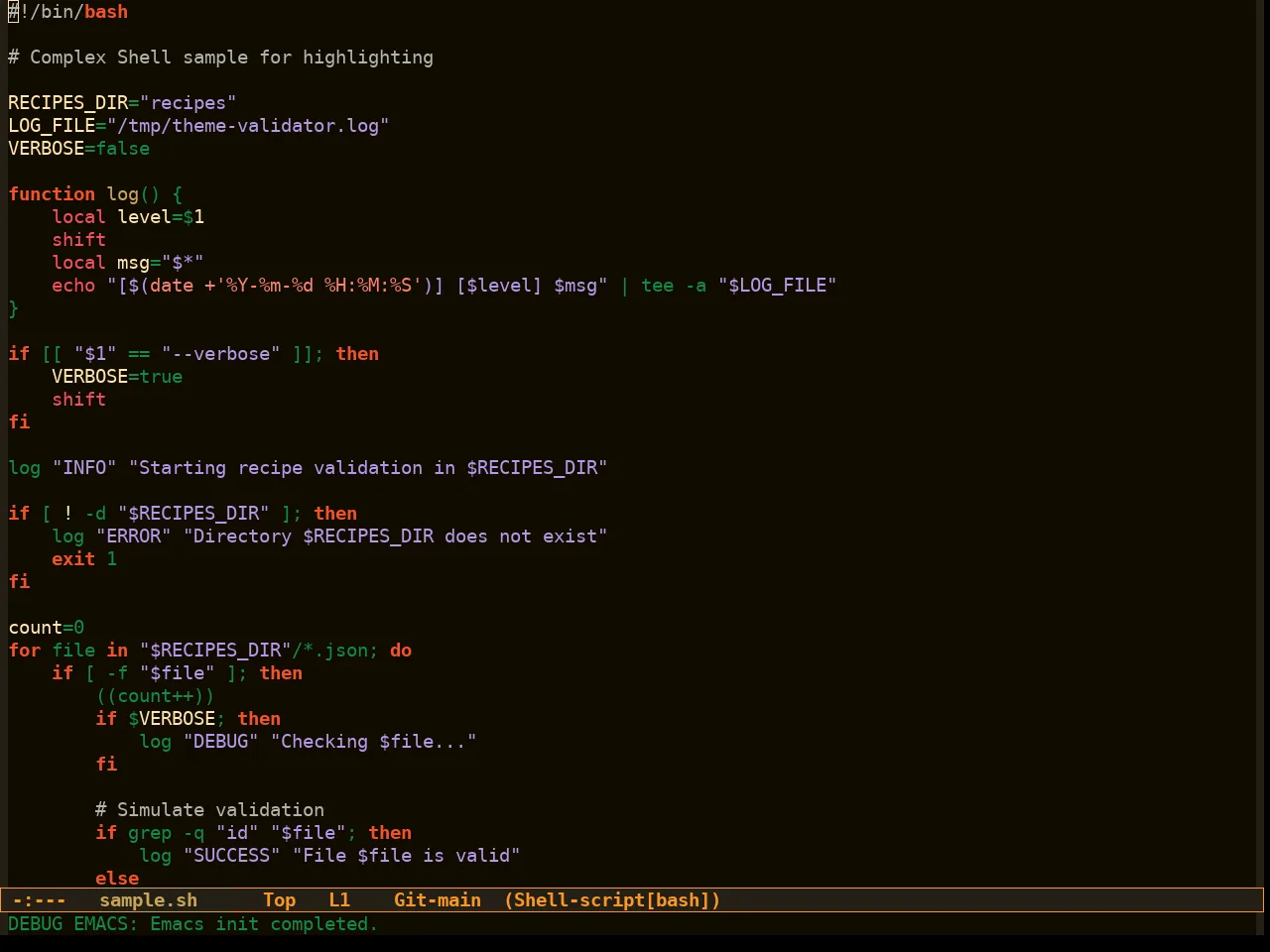The width and height of the screenshot is (1270, 952).
Task: Click the 'local level=$1' line
Action: tap(128, 217)
